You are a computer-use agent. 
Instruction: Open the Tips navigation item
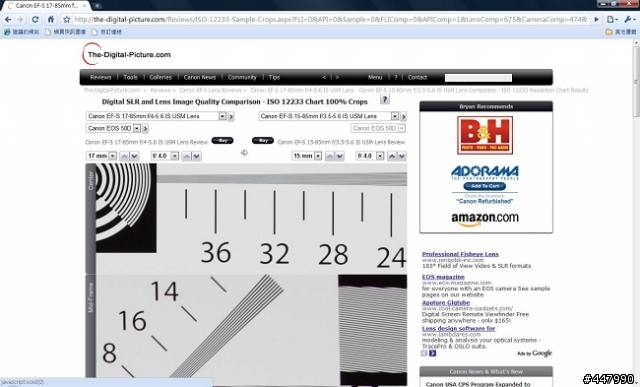coord(274,77)
